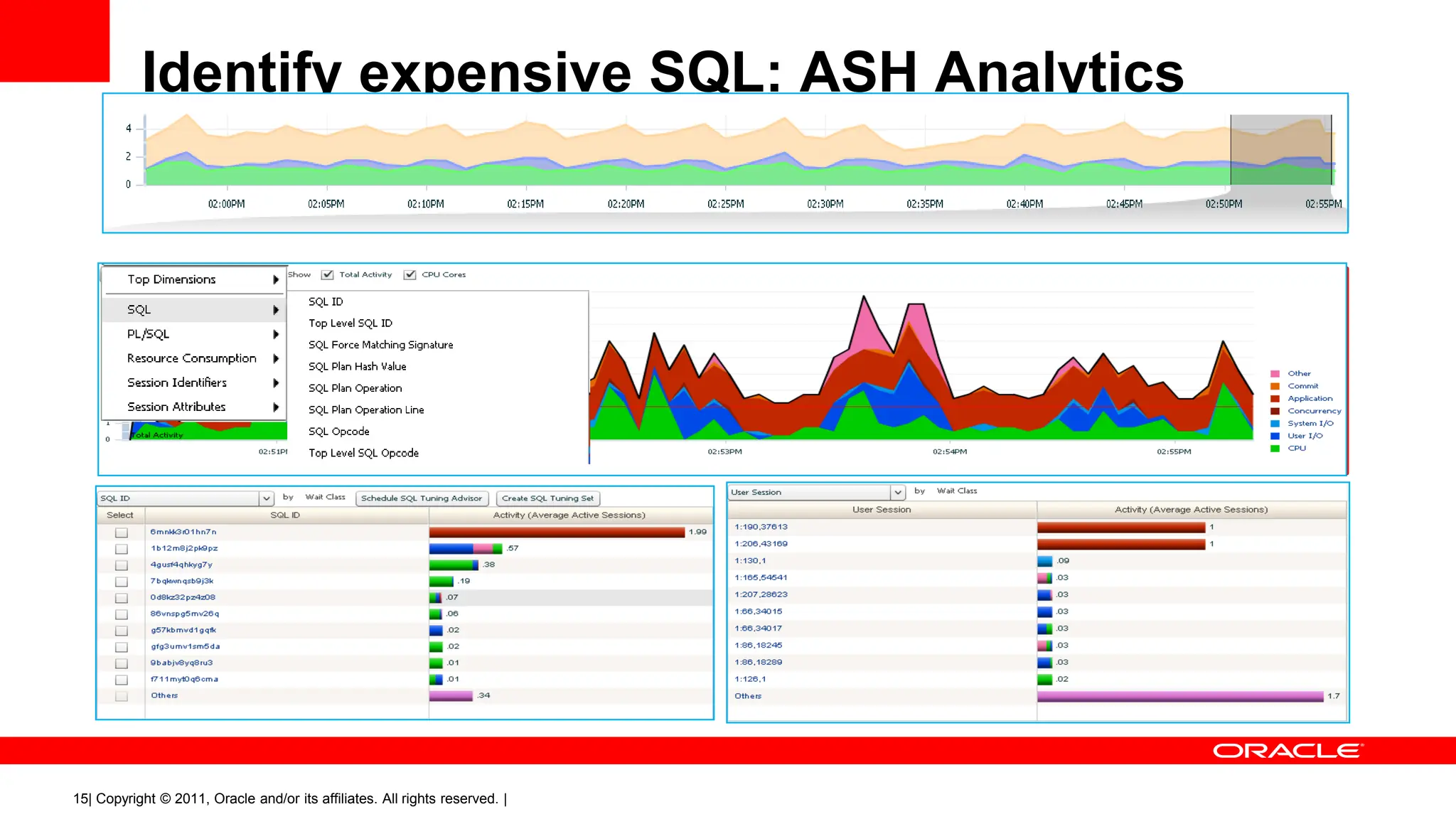Click Schedule SQL Tuning Advisor button
Image resolution: width=1456 pixels, height=819 pixels.
[x=421, y=498]
